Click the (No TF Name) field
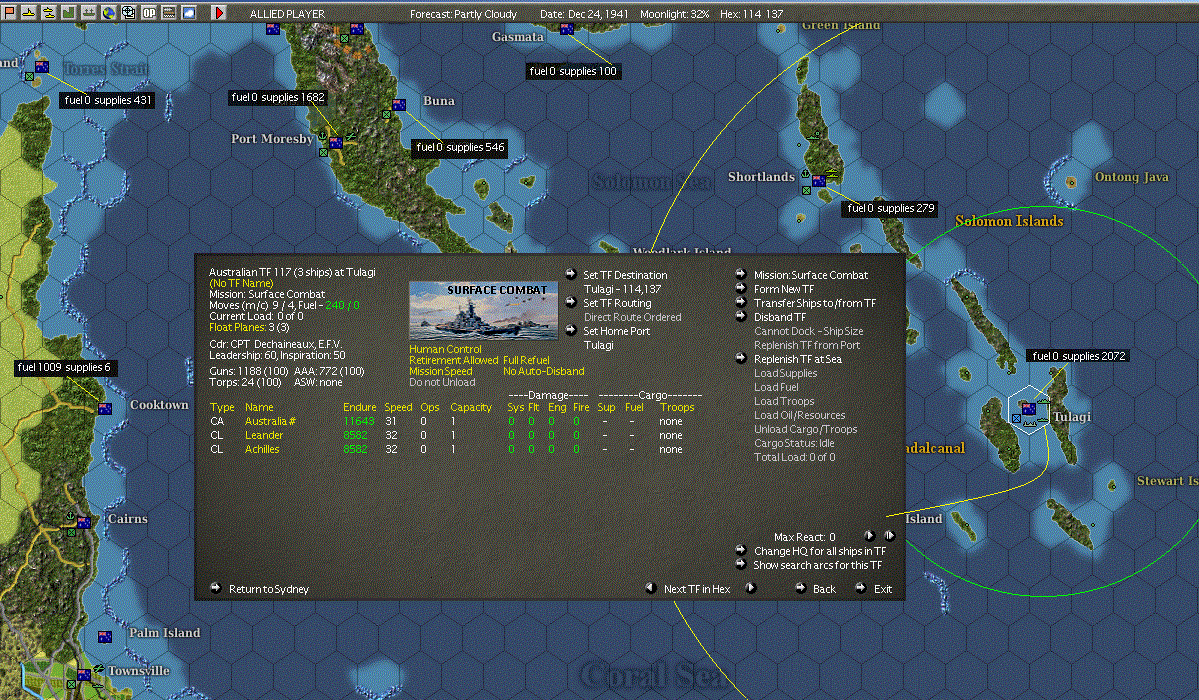Image resolution: width=1199 pixels, height=700 pixels. pos(241,283)
